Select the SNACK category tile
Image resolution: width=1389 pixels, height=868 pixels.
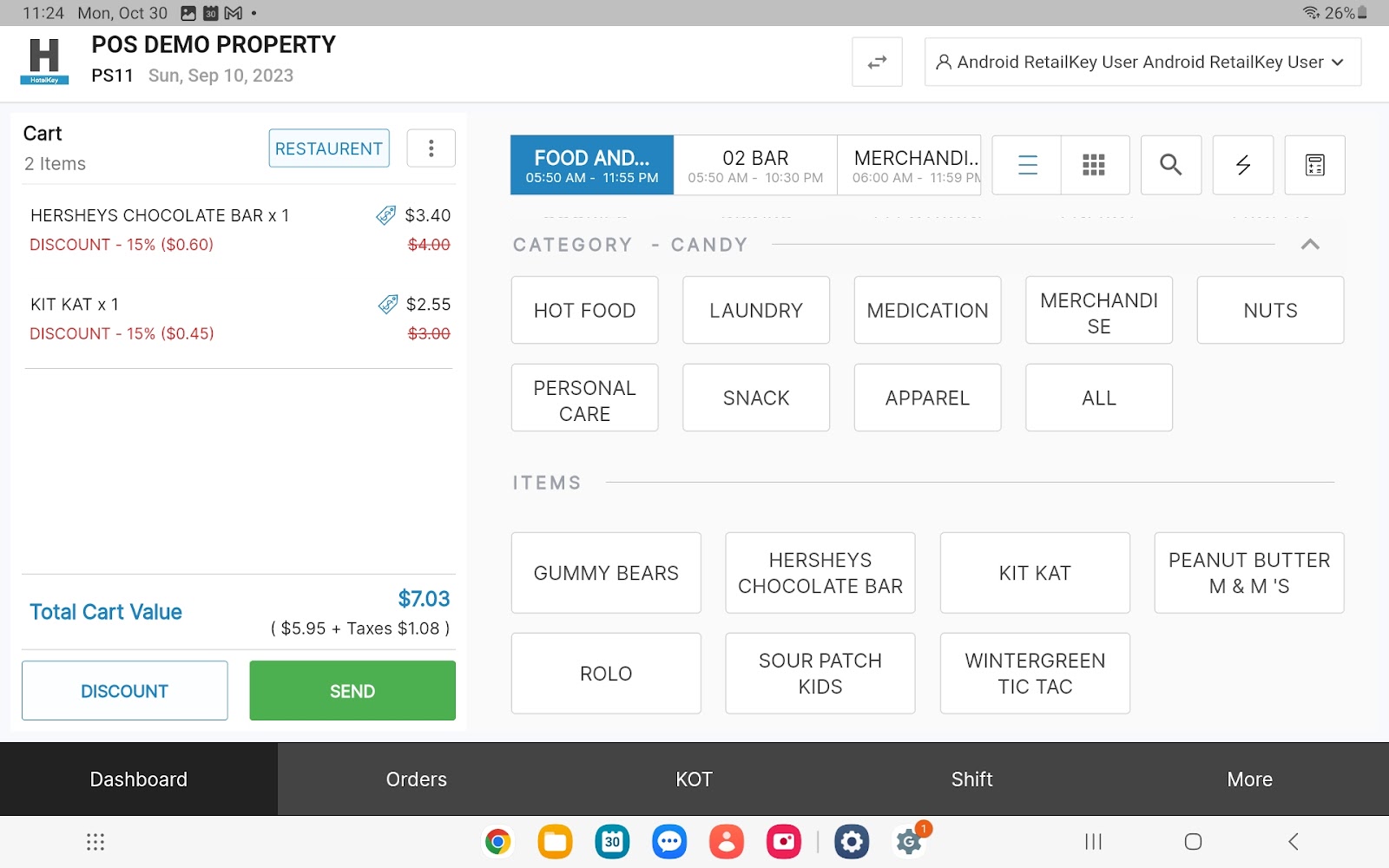coord(755,398)
